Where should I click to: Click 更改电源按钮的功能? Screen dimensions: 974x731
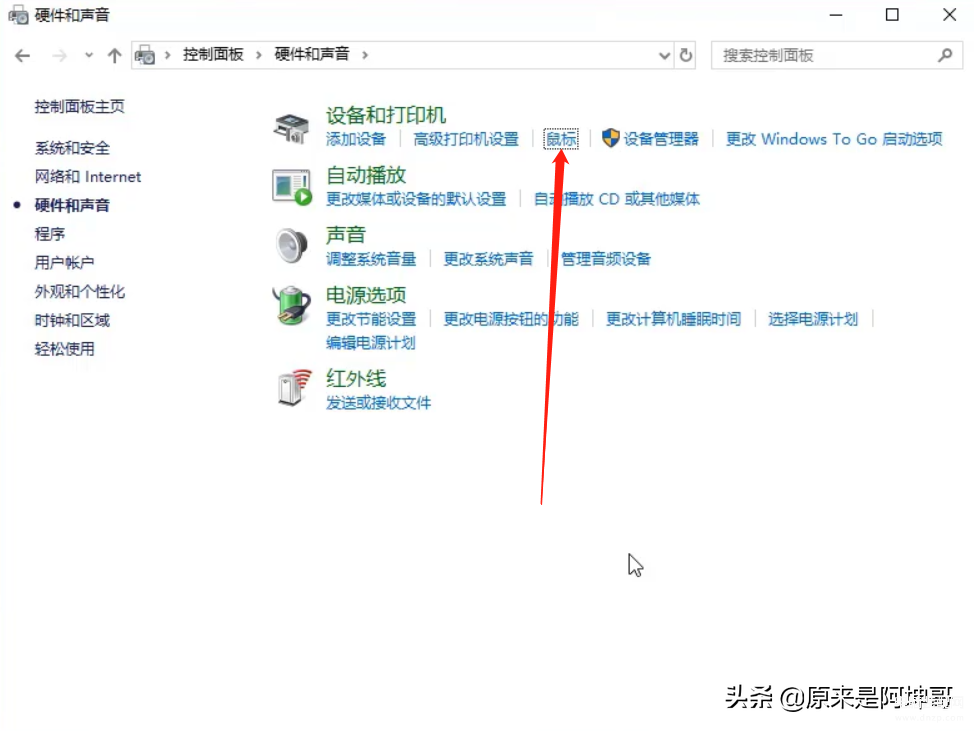(511, 319)
